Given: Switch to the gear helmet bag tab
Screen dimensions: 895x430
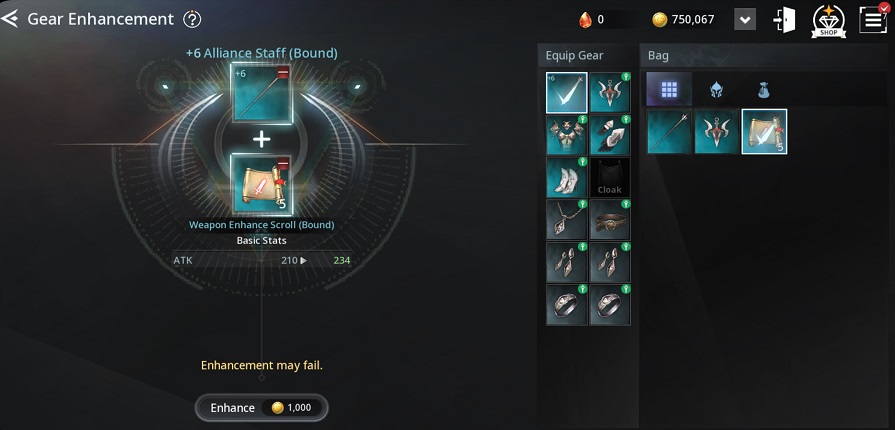Looking at the screenshot, I should (716, 89).
